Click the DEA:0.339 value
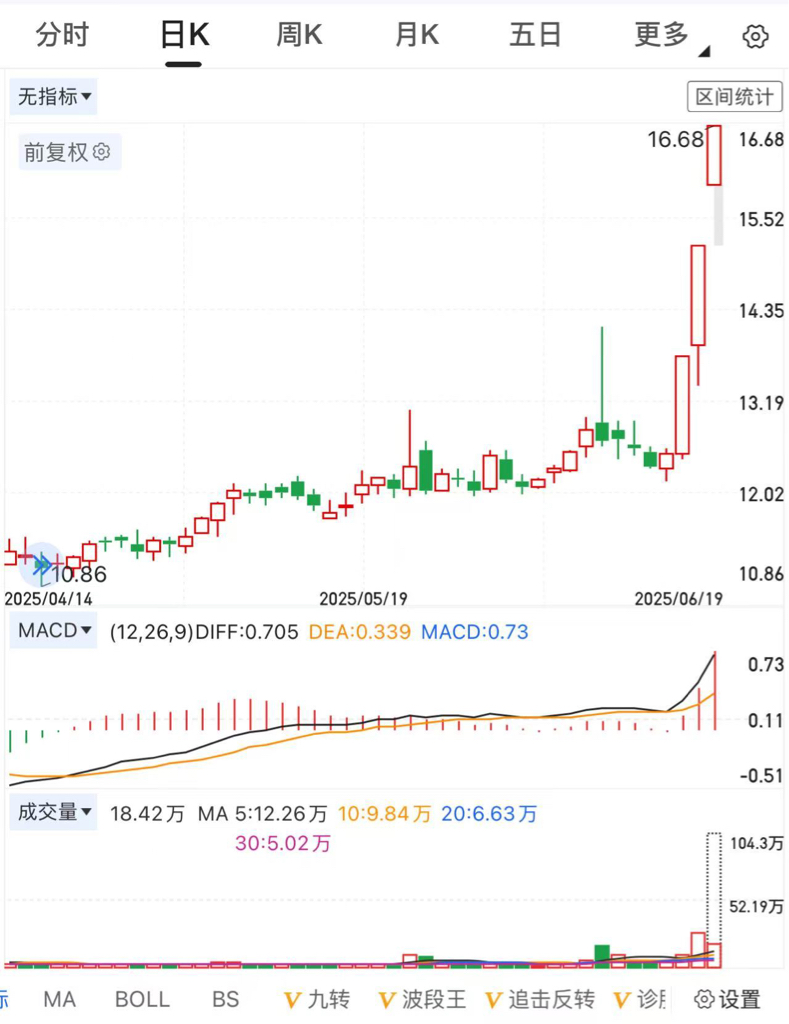The image size is (789, 1024). pyautogui.click(x=359, y=632)
